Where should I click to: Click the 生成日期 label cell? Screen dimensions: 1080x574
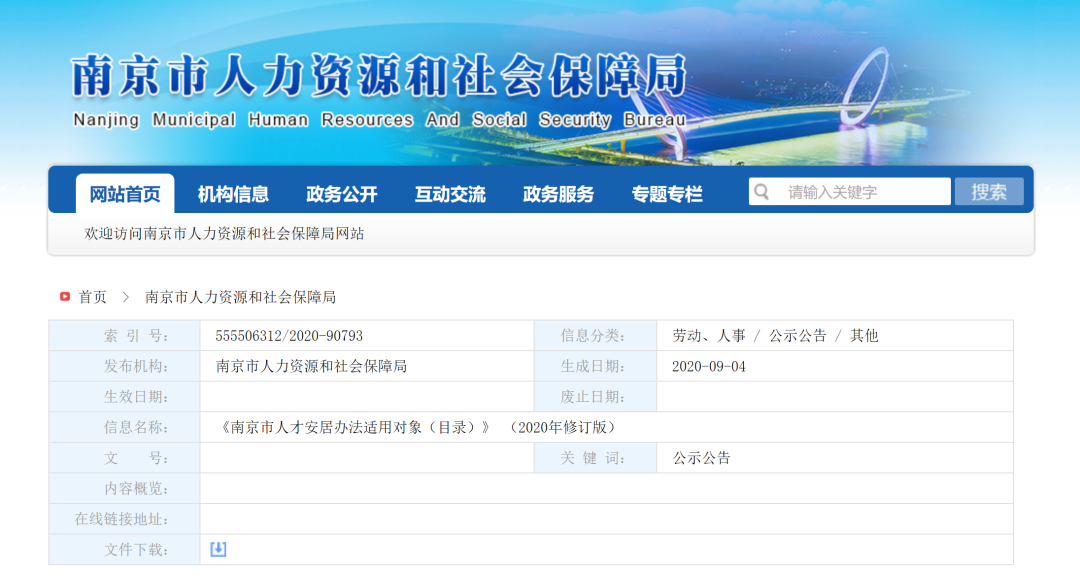click(x=596, y=366)
